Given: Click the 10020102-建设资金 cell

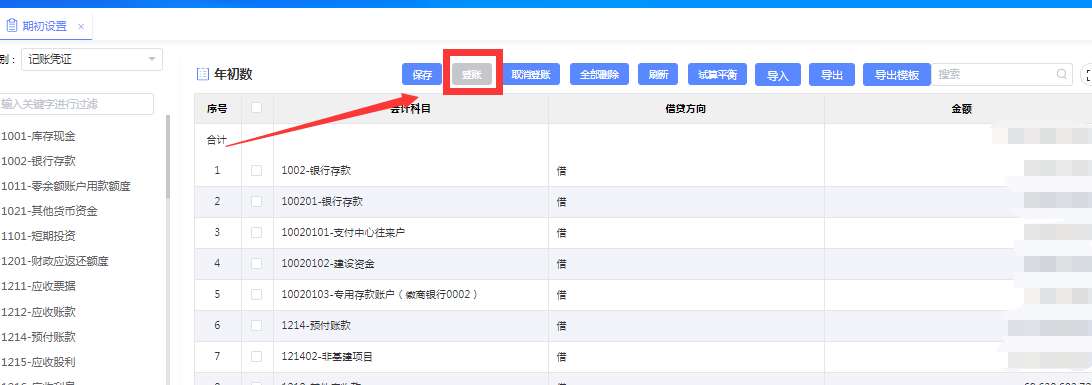Looking at the screenshot, I should tap(411, 264).
